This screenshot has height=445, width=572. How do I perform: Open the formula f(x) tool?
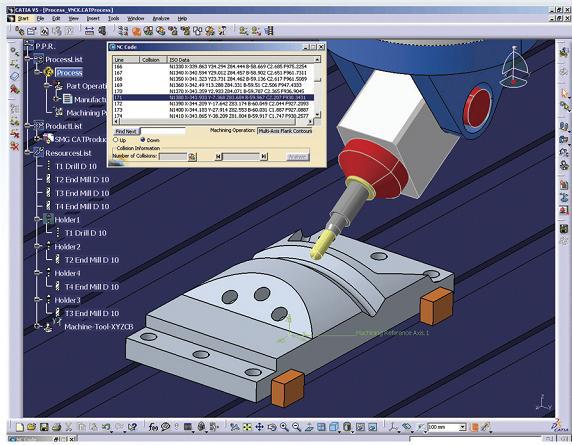tap(153, 427)
